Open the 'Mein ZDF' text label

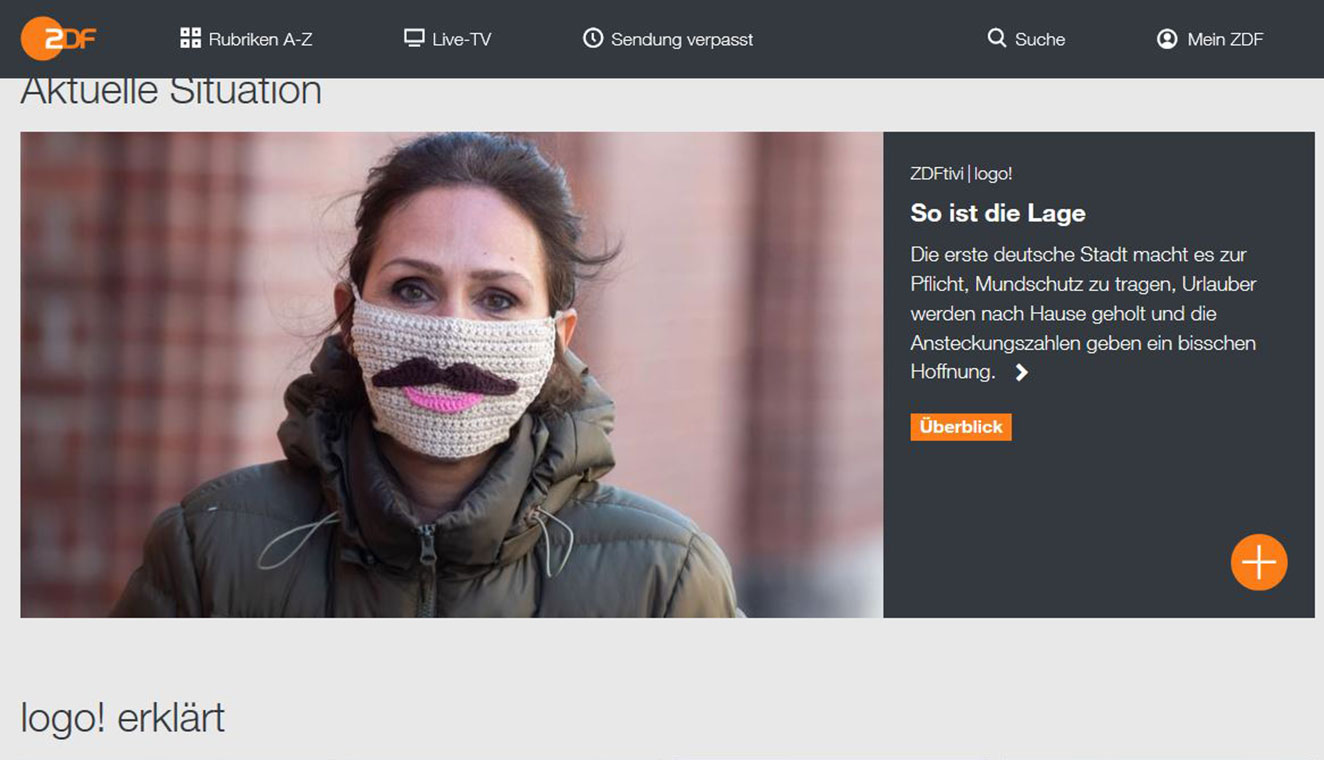tap(1225, 39)
